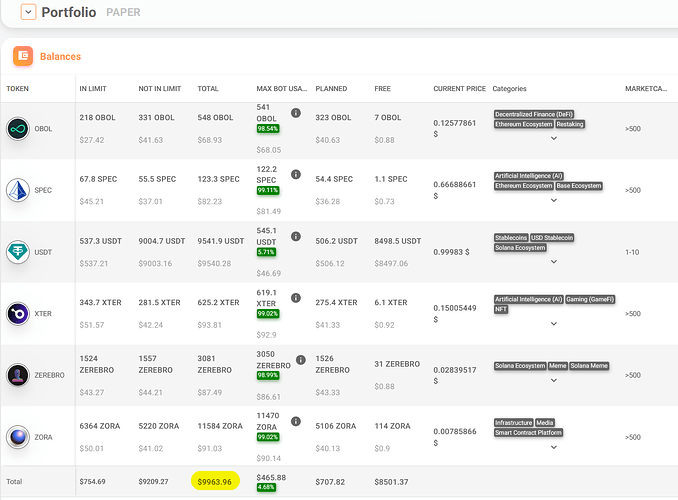Click the Media category tag
678x500 pixels.
(x=545, y=423)
